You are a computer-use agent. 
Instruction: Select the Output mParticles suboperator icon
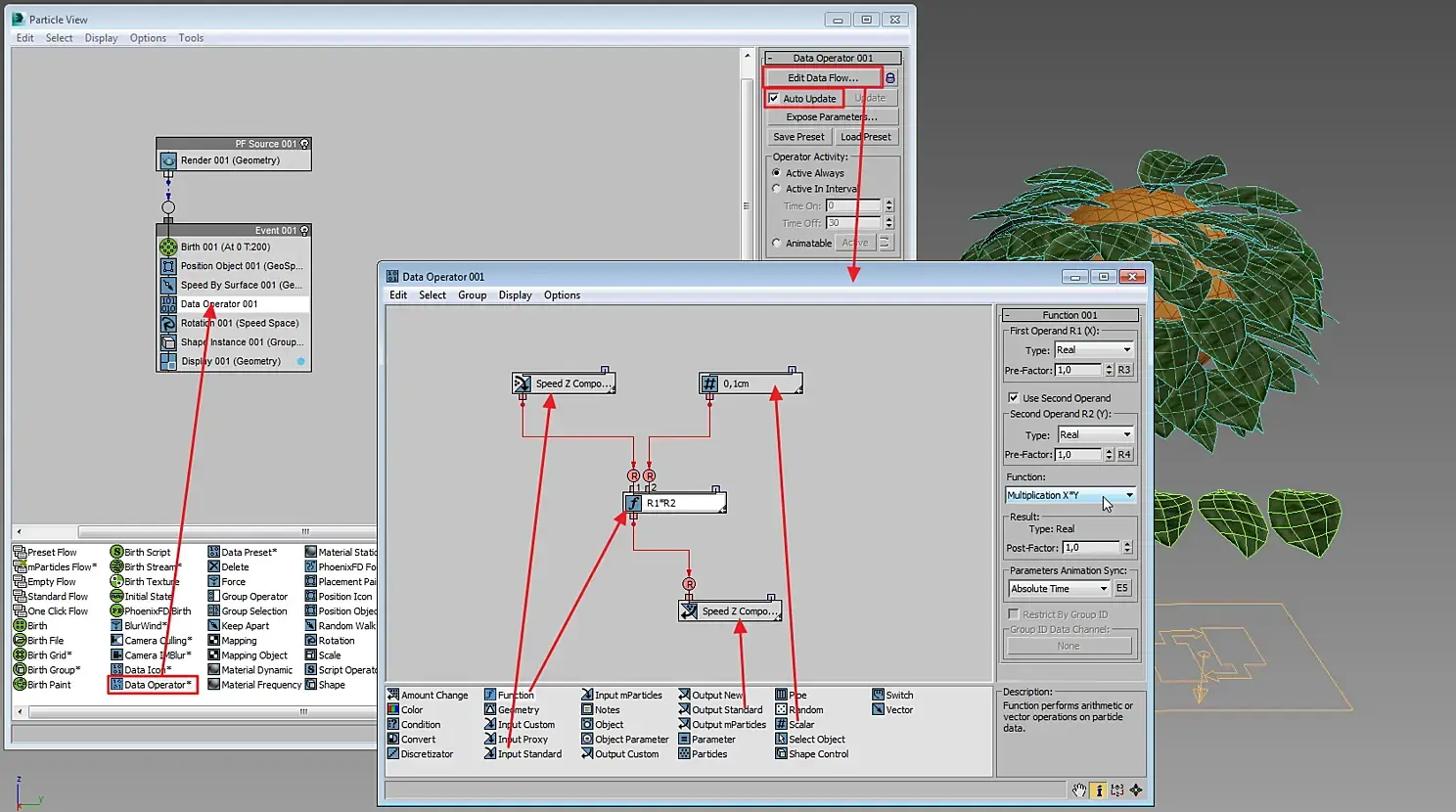pos(684,724)
